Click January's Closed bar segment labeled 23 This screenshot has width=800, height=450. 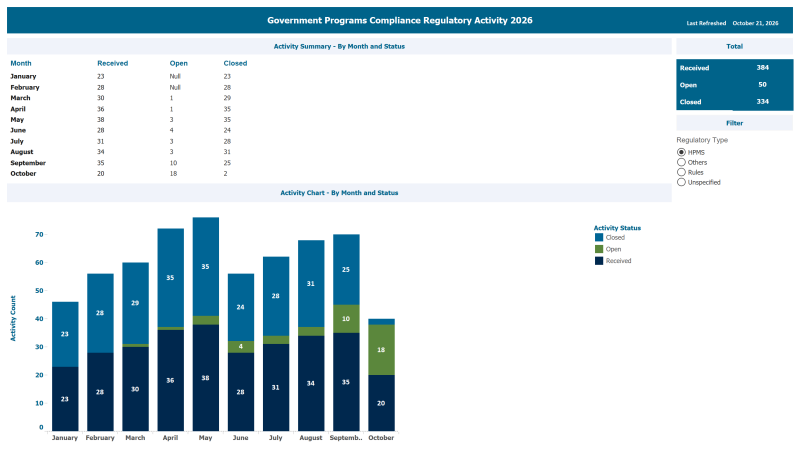tap(65, 334)
